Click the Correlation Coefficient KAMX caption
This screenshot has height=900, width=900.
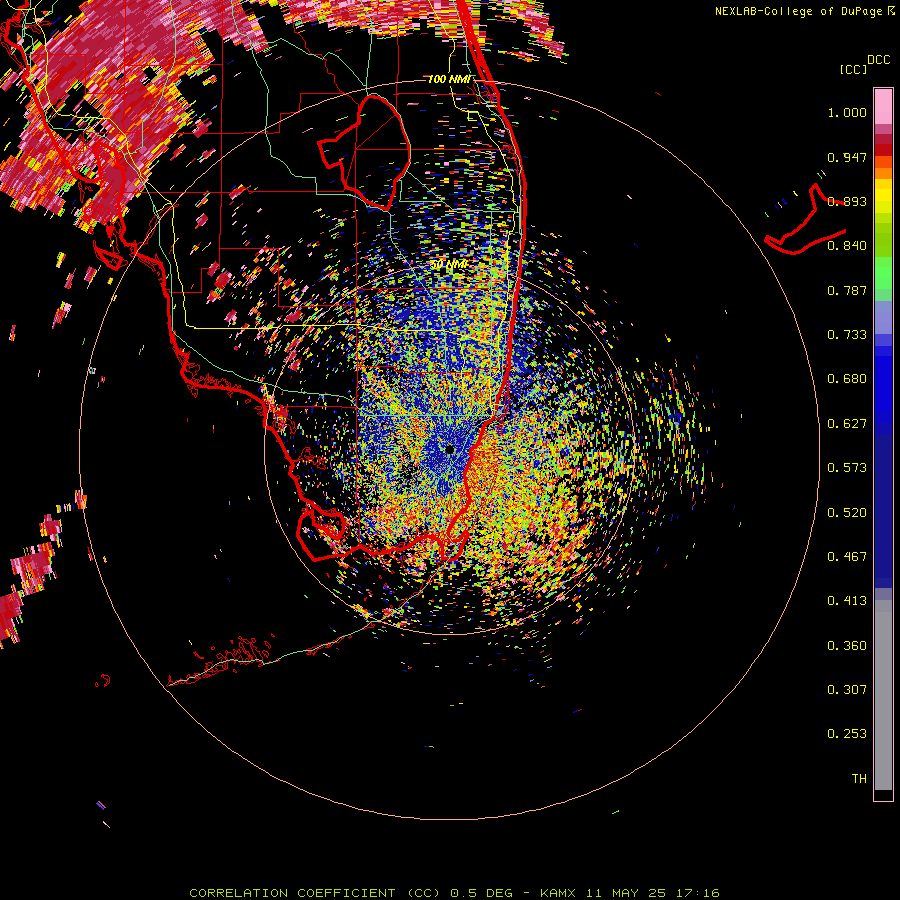pyautogui.click(x=454, y=893)
